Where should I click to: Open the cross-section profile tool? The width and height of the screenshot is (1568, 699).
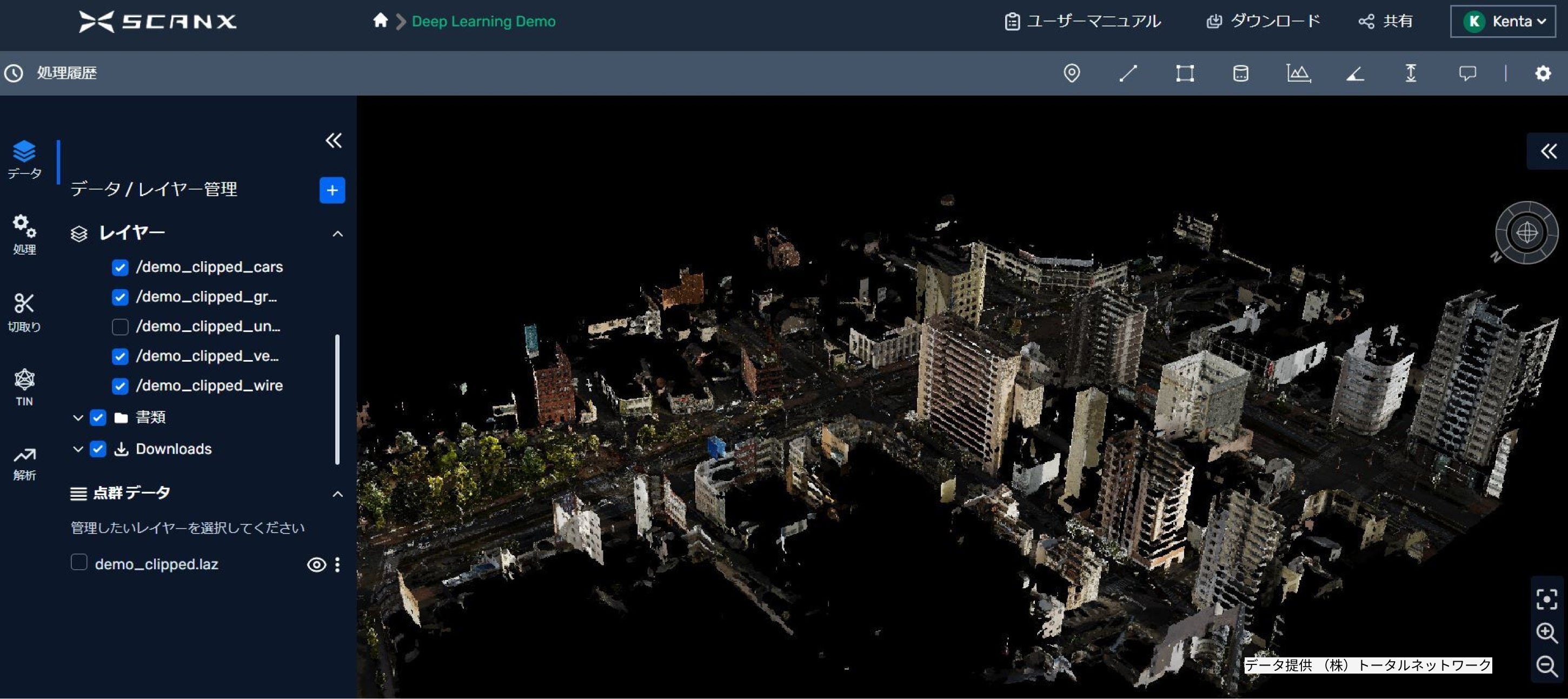[1298, 73]
